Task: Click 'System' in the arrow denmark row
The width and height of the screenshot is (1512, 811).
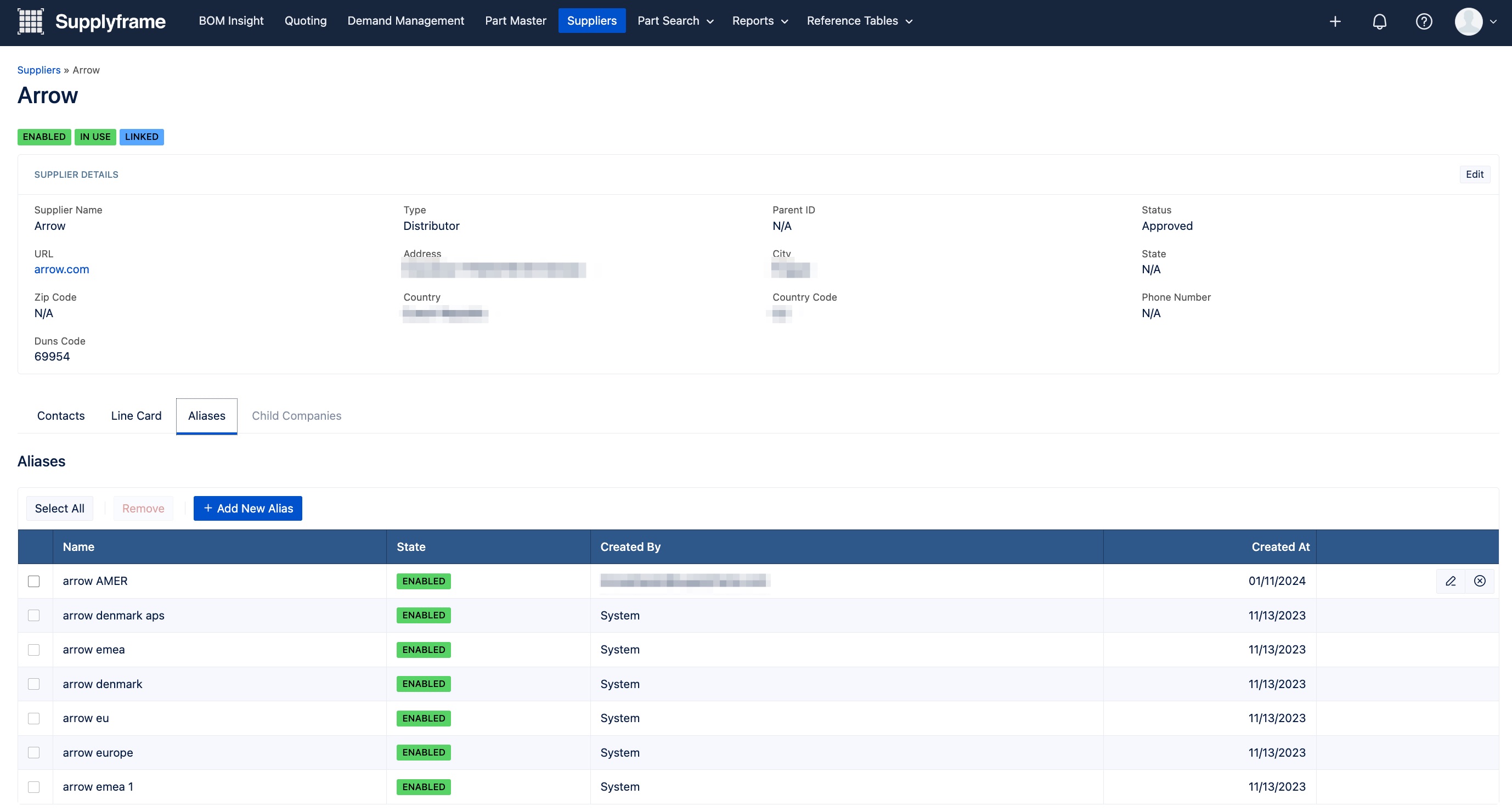Action: (x=620, y=684)
